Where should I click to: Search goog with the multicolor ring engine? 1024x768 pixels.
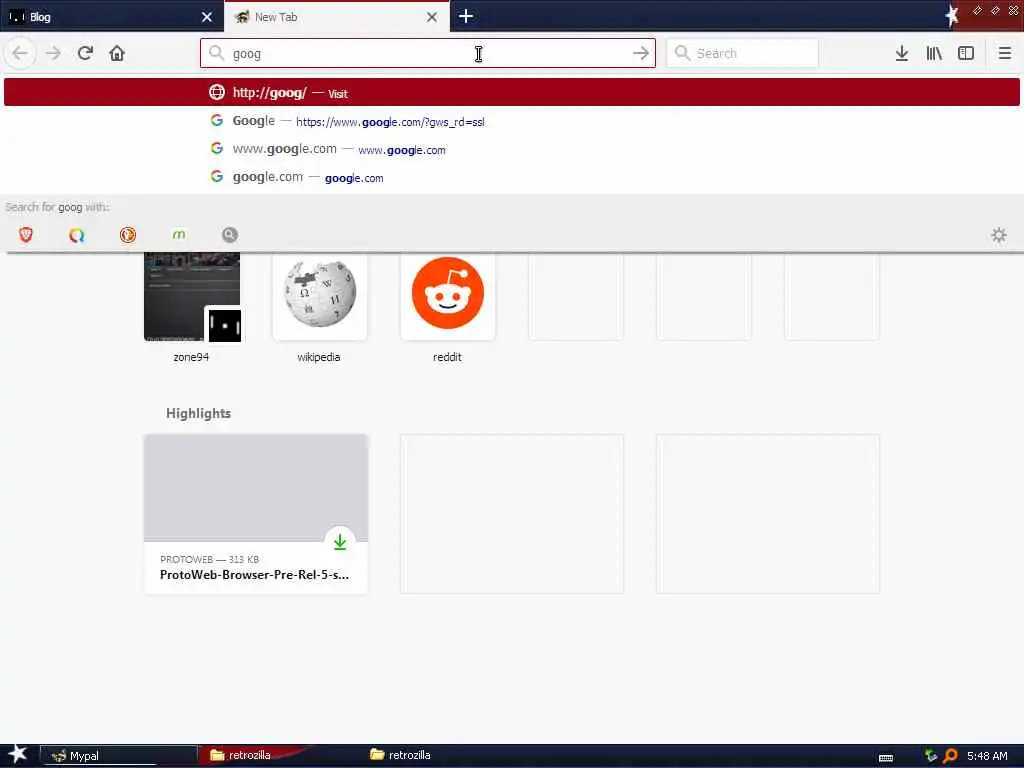point(76,235)
